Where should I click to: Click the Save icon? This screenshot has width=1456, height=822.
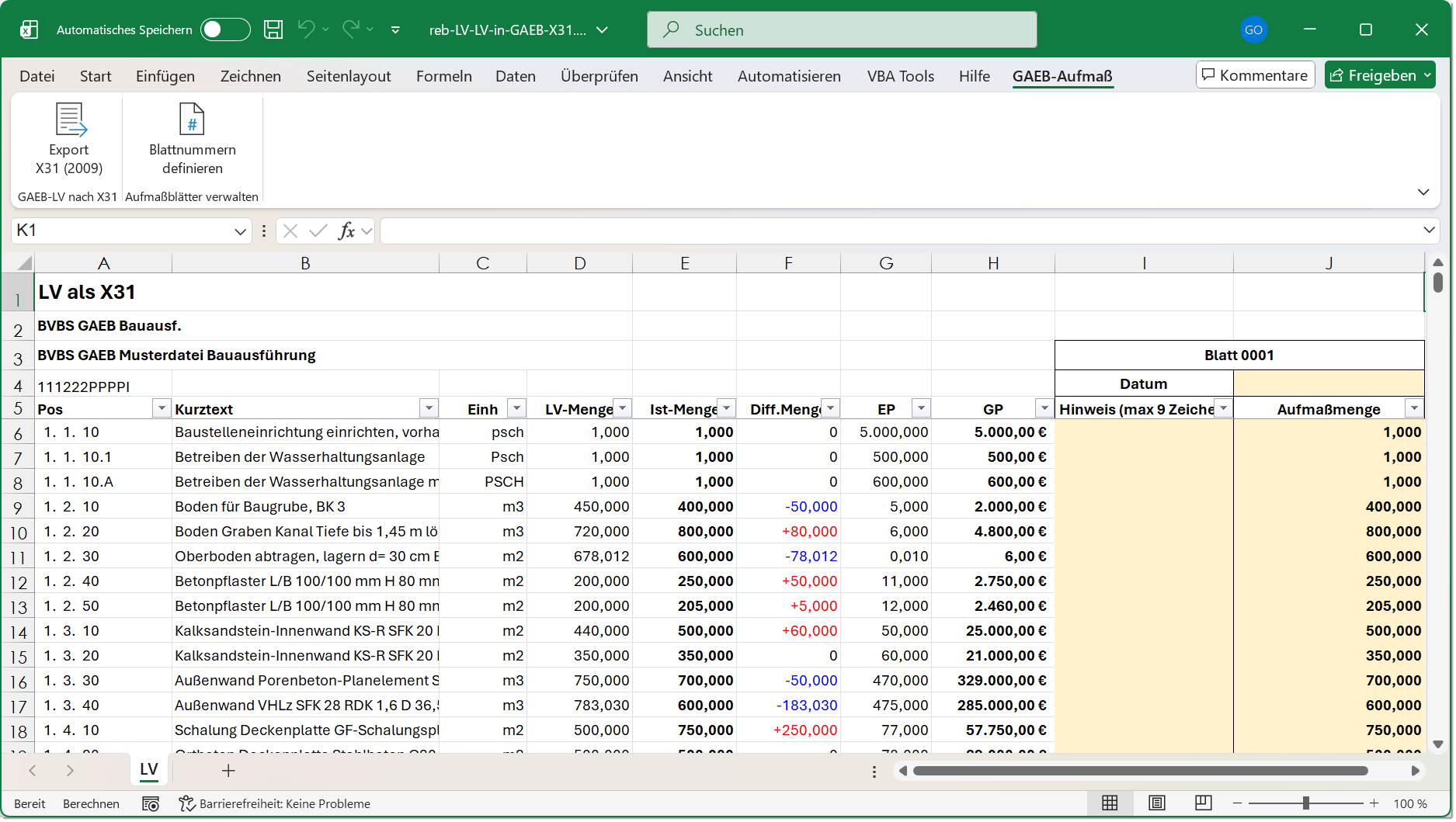coord(273,29)
